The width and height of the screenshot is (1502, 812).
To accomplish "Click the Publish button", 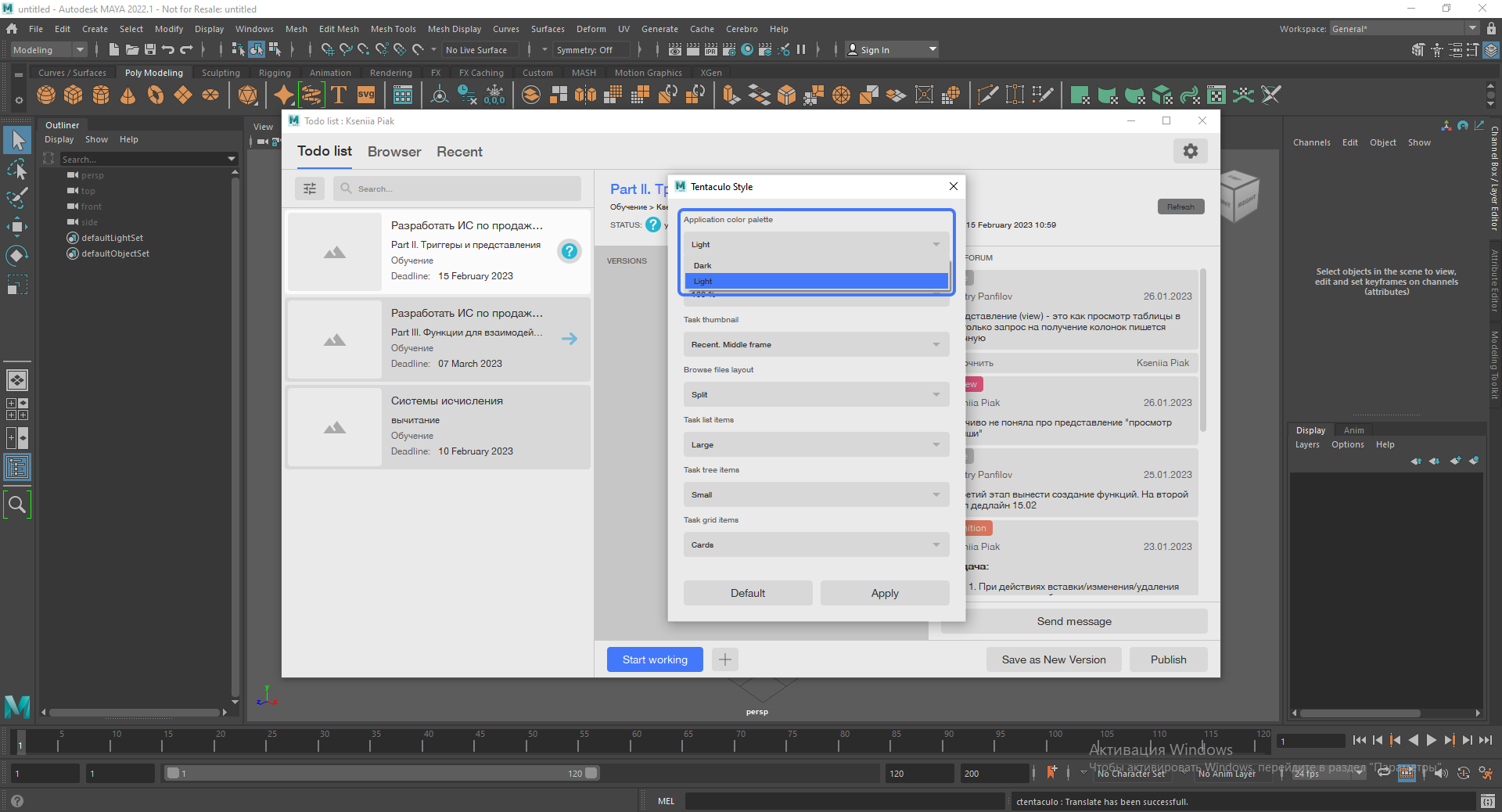I will (x=1168, y=659).
